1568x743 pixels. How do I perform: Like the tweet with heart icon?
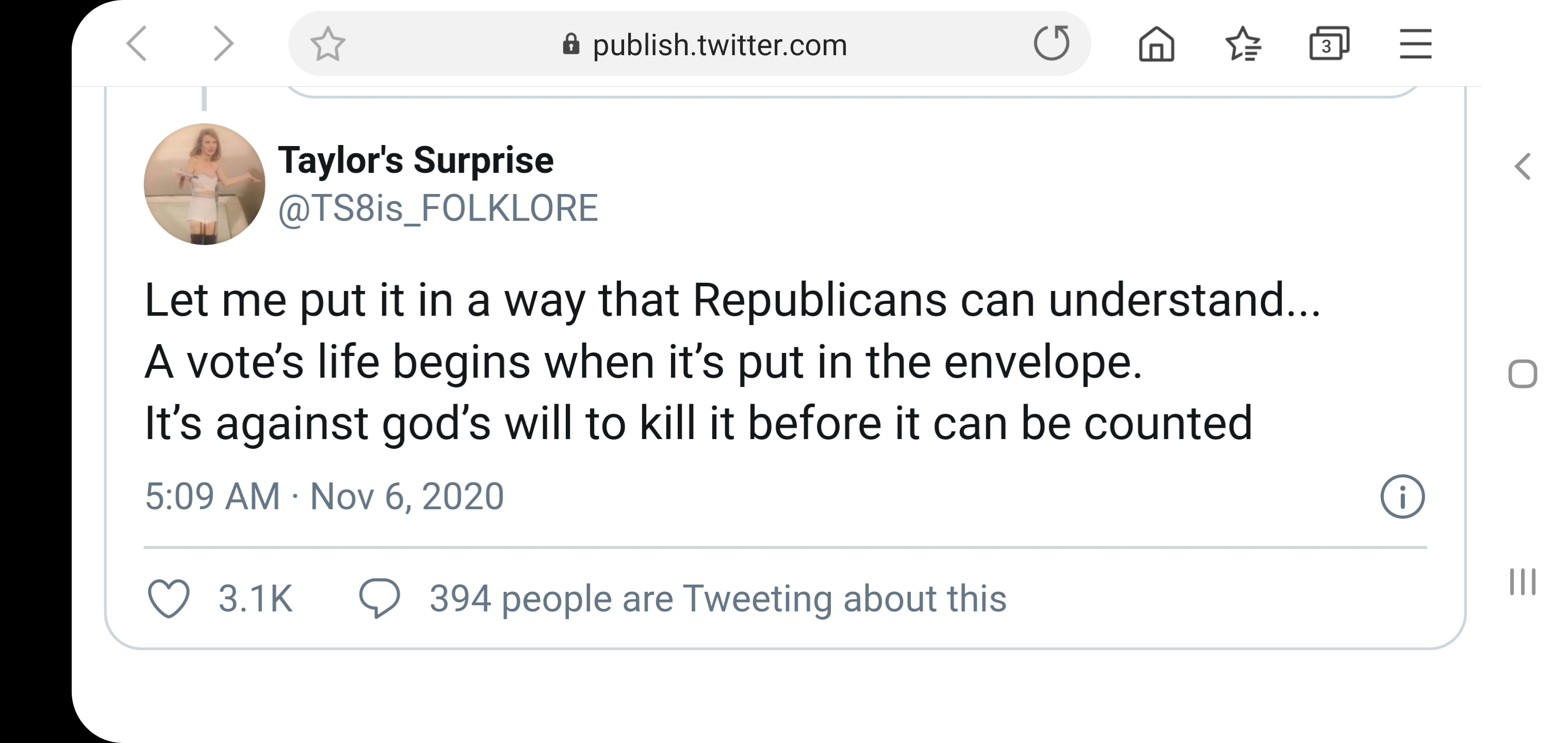point(169,599)
